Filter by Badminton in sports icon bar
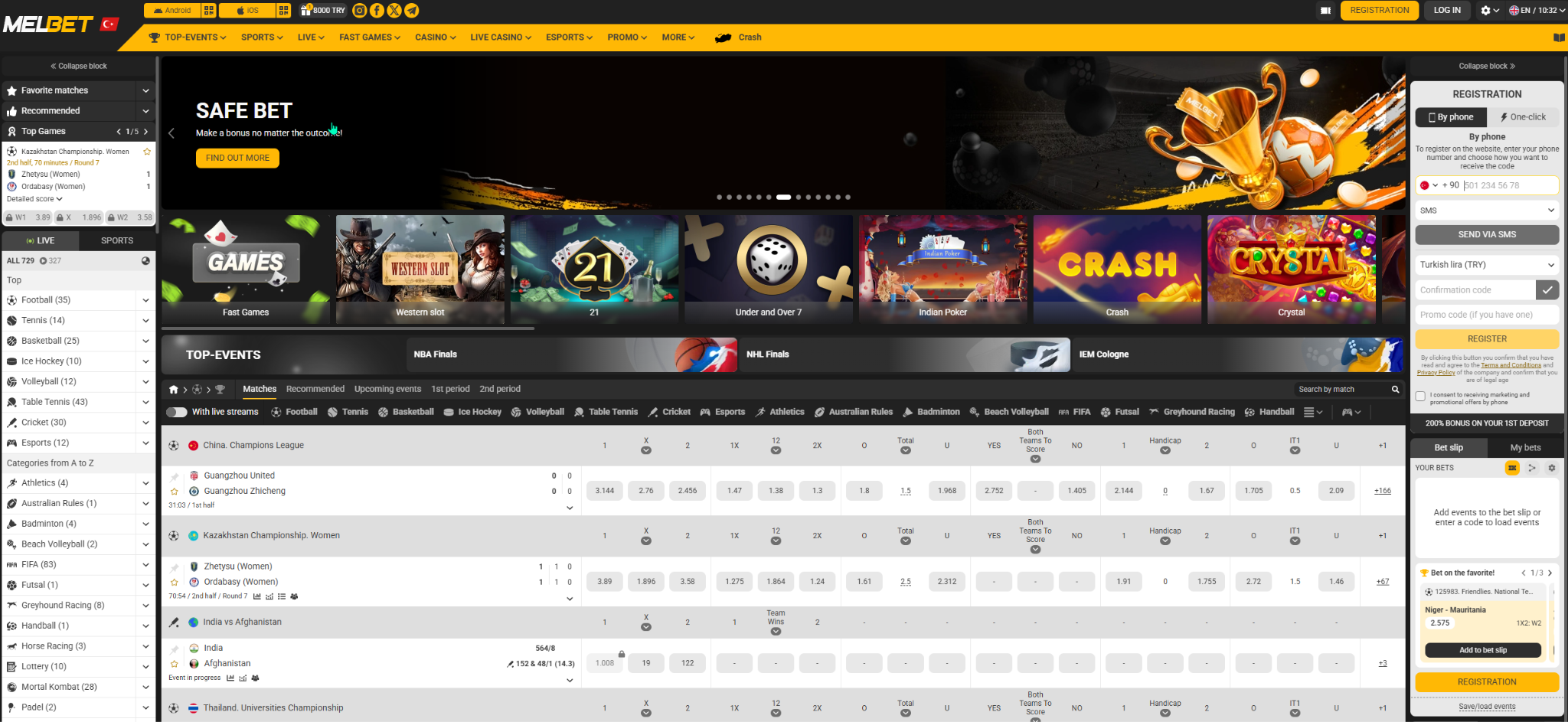 [931, 412]
